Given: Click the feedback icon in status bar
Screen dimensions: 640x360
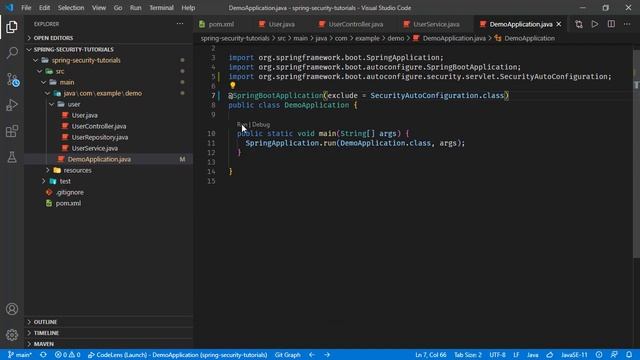Looking at the screenshot, I should (x=614, y=355).
